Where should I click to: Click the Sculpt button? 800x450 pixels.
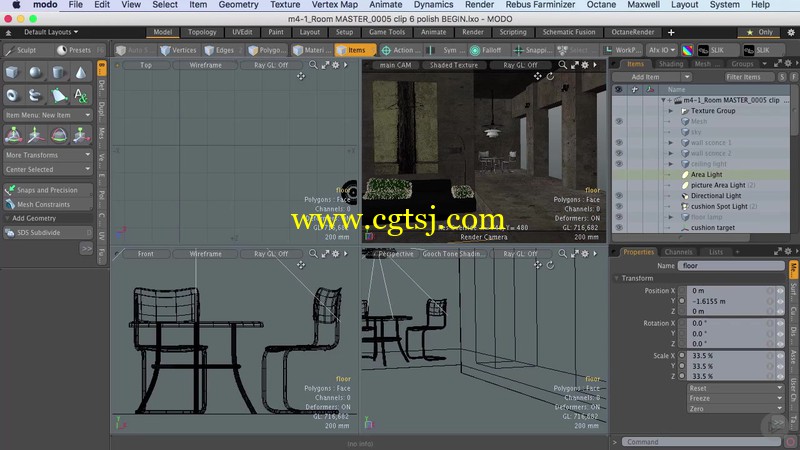[27, 50]
